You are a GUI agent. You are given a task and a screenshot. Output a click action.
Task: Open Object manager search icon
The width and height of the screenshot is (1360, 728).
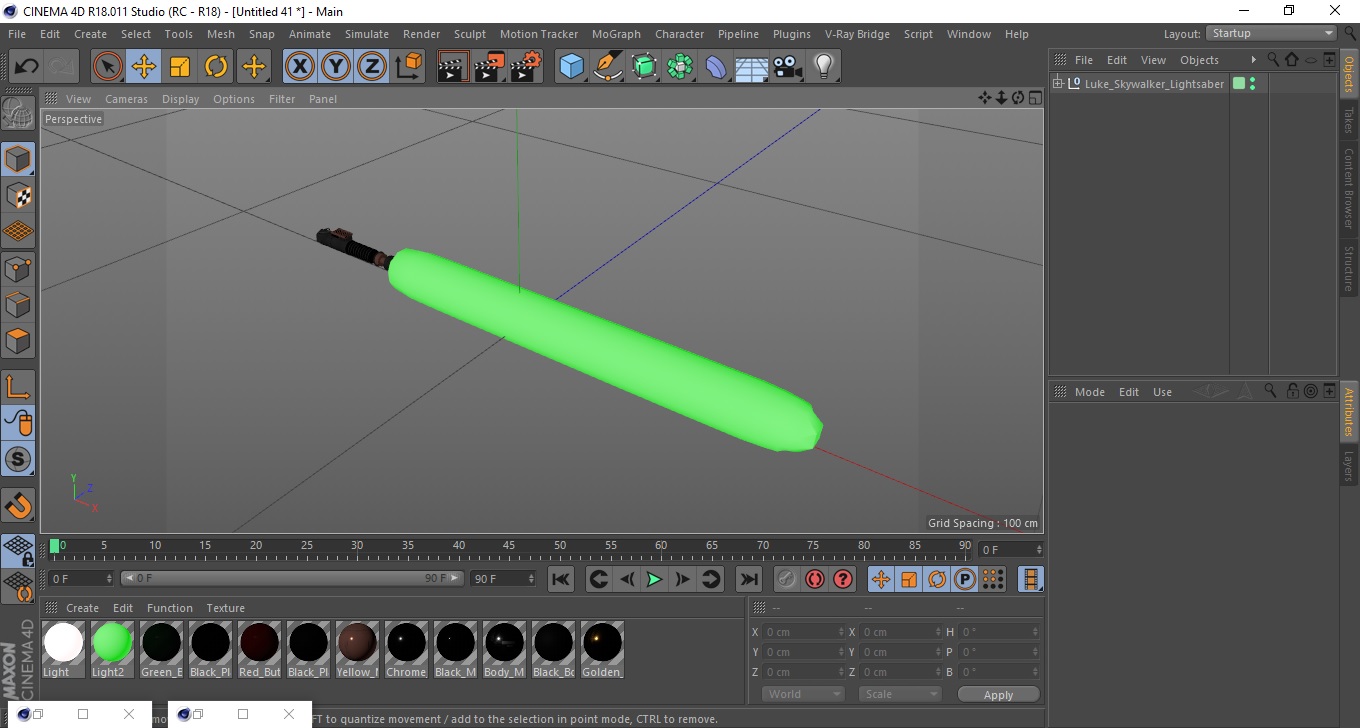(x=1274, y=60)
